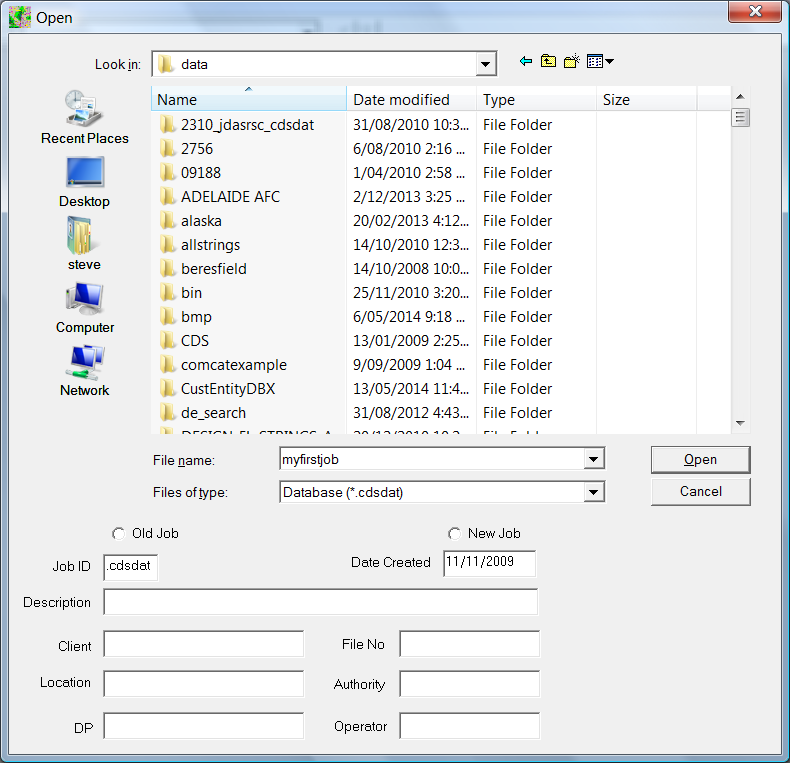Click the file list vertical scrollbar

pyautogui.click(x=740, y=260)
